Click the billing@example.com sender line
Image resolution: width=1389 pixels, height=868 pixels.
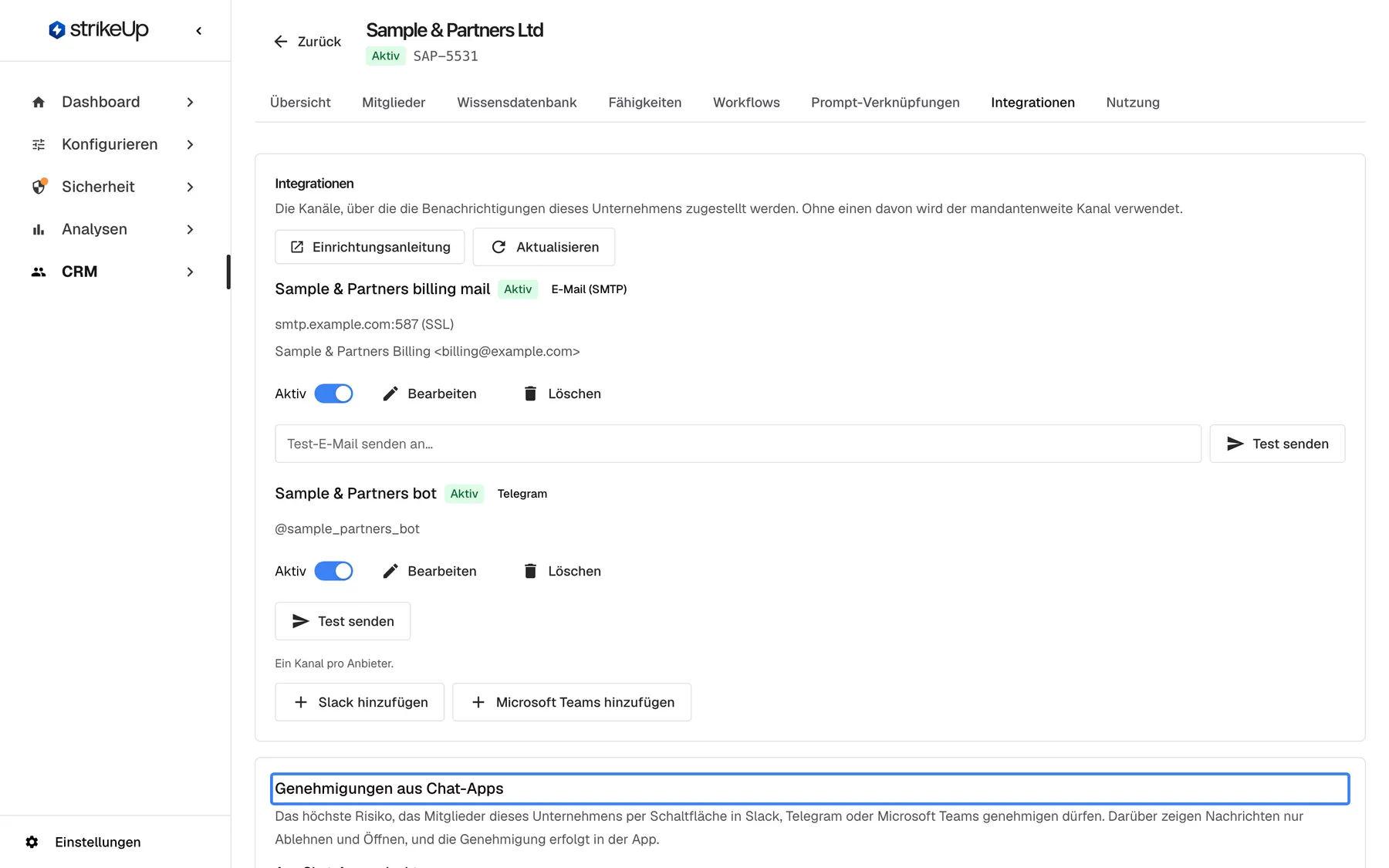click(x=428, y=351)
